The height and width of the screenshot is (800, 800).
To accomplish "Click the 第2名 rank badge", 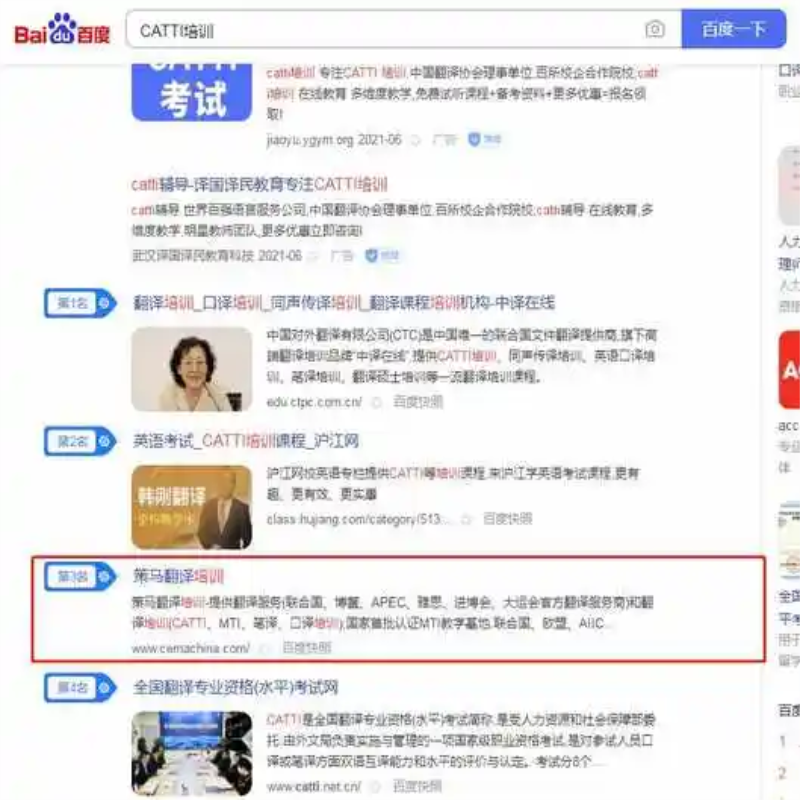I will click(x=80, y=441).
